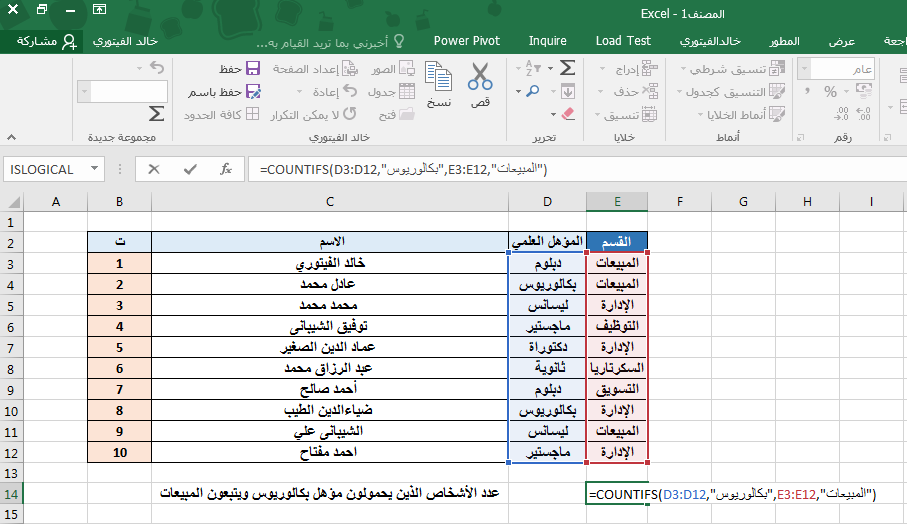
Task: Click the Save (حفظ) floppy icon
Action: point(253,68)
